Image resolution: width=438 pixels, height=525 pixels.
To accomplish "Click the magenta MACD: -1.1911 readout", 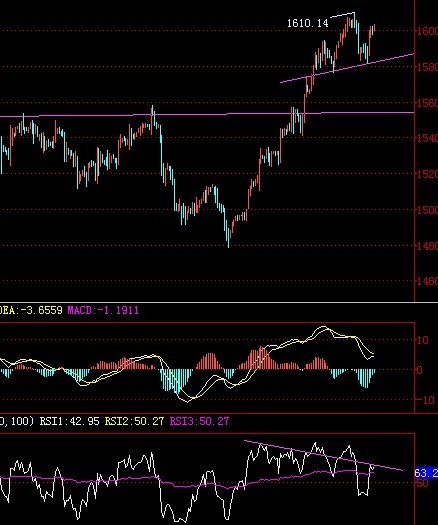I will pyautogui.click(x=103, y=310).
